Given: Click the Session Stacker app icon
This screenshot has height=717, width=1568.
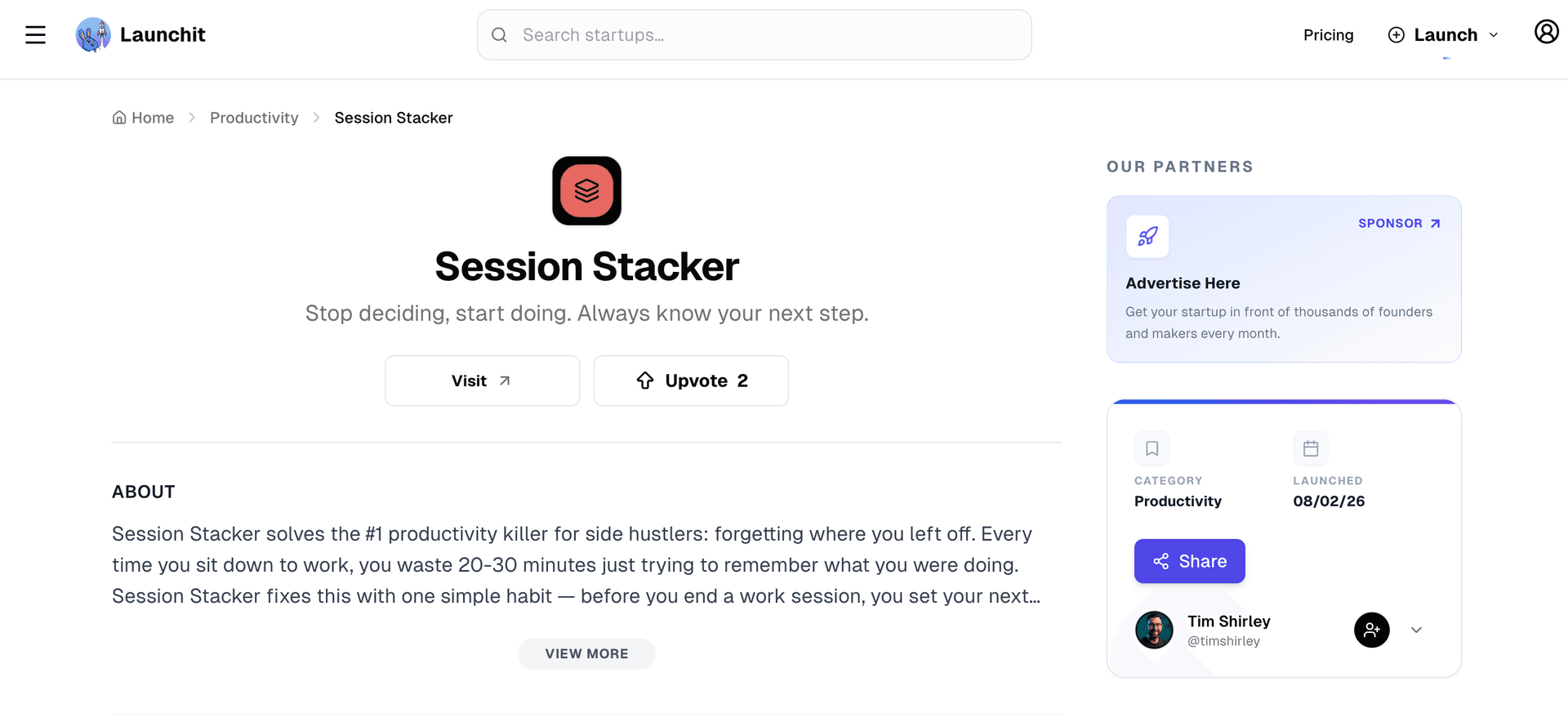Looking at the screenshot, I should (586, 191).
